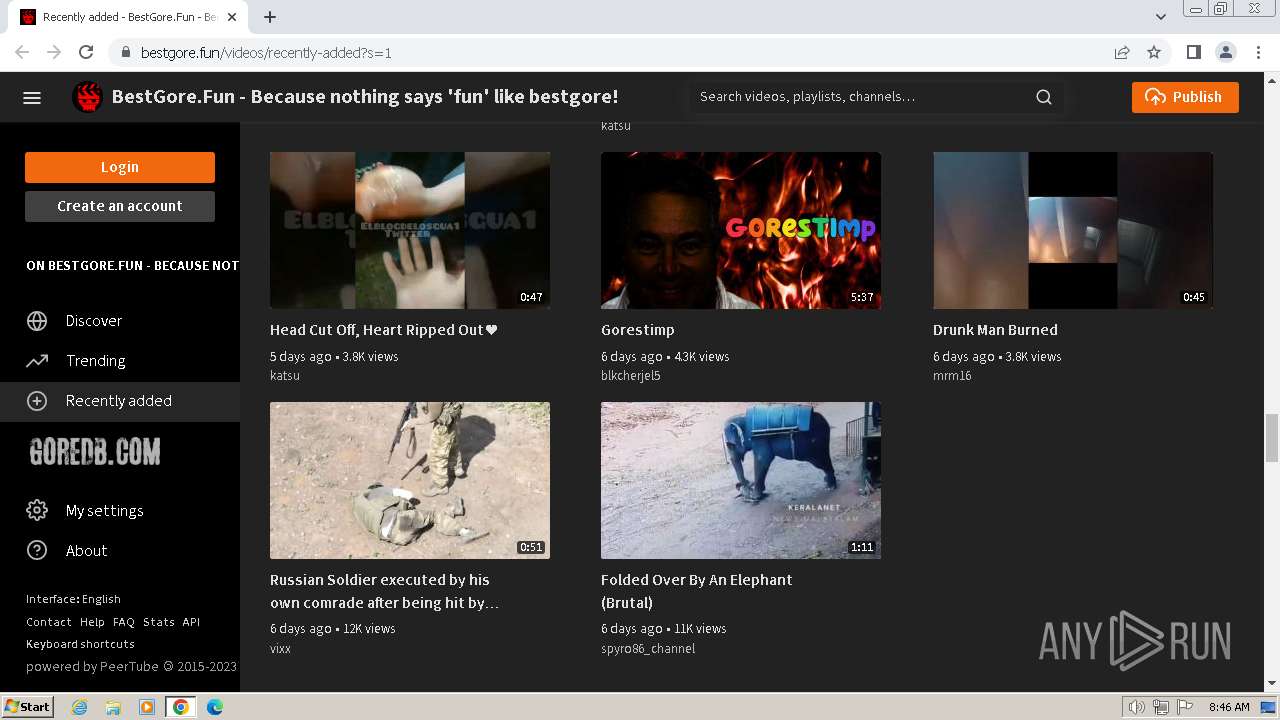Open the Gorestimp video thumbnail

[741, 230]
